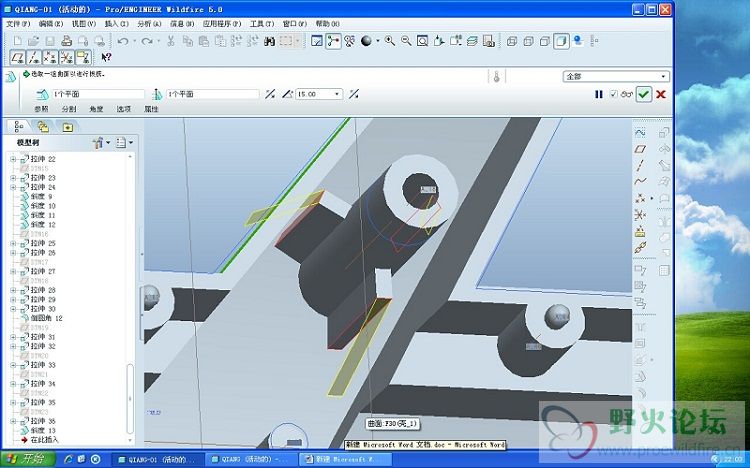This screenshot has height=468, width=750.
Task: Click the Zoom out magnifier icon
Action: pos(406,41)
